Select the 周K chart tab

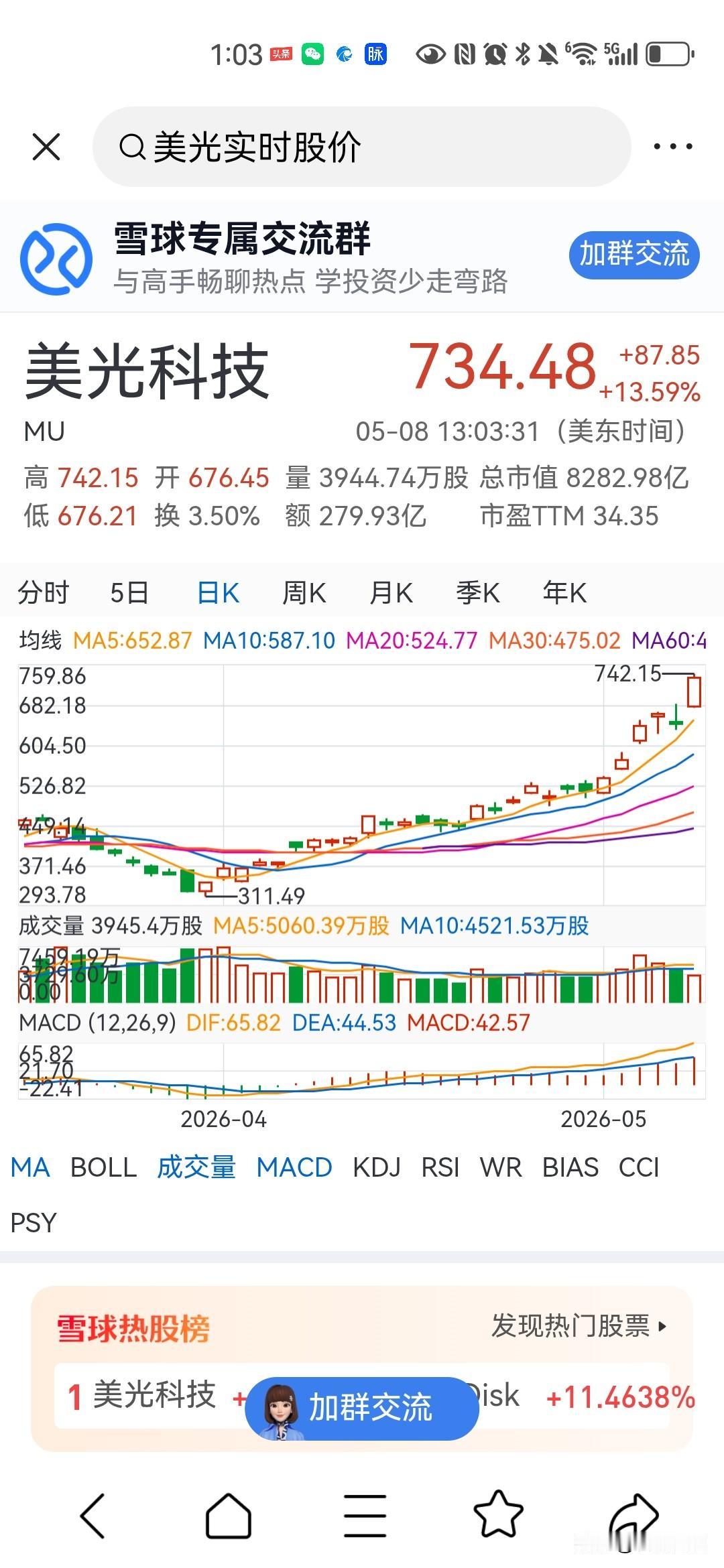click(304, 593)
